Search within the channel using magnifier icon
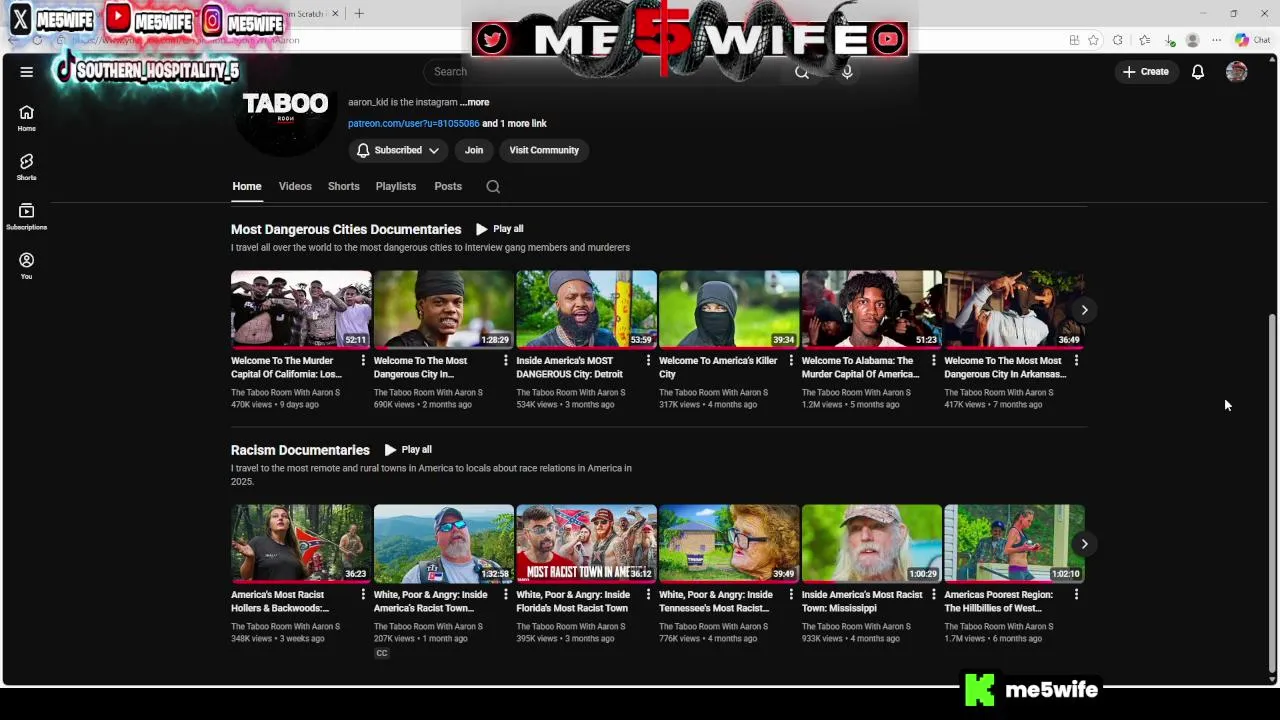This screenshot has width=1280, height=720. 493,186
